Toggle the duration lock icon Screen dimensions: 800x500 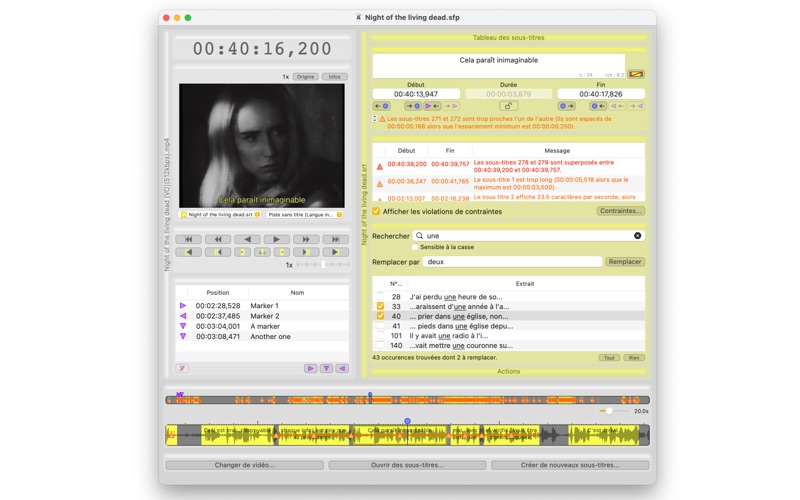(x=508, y=106)
